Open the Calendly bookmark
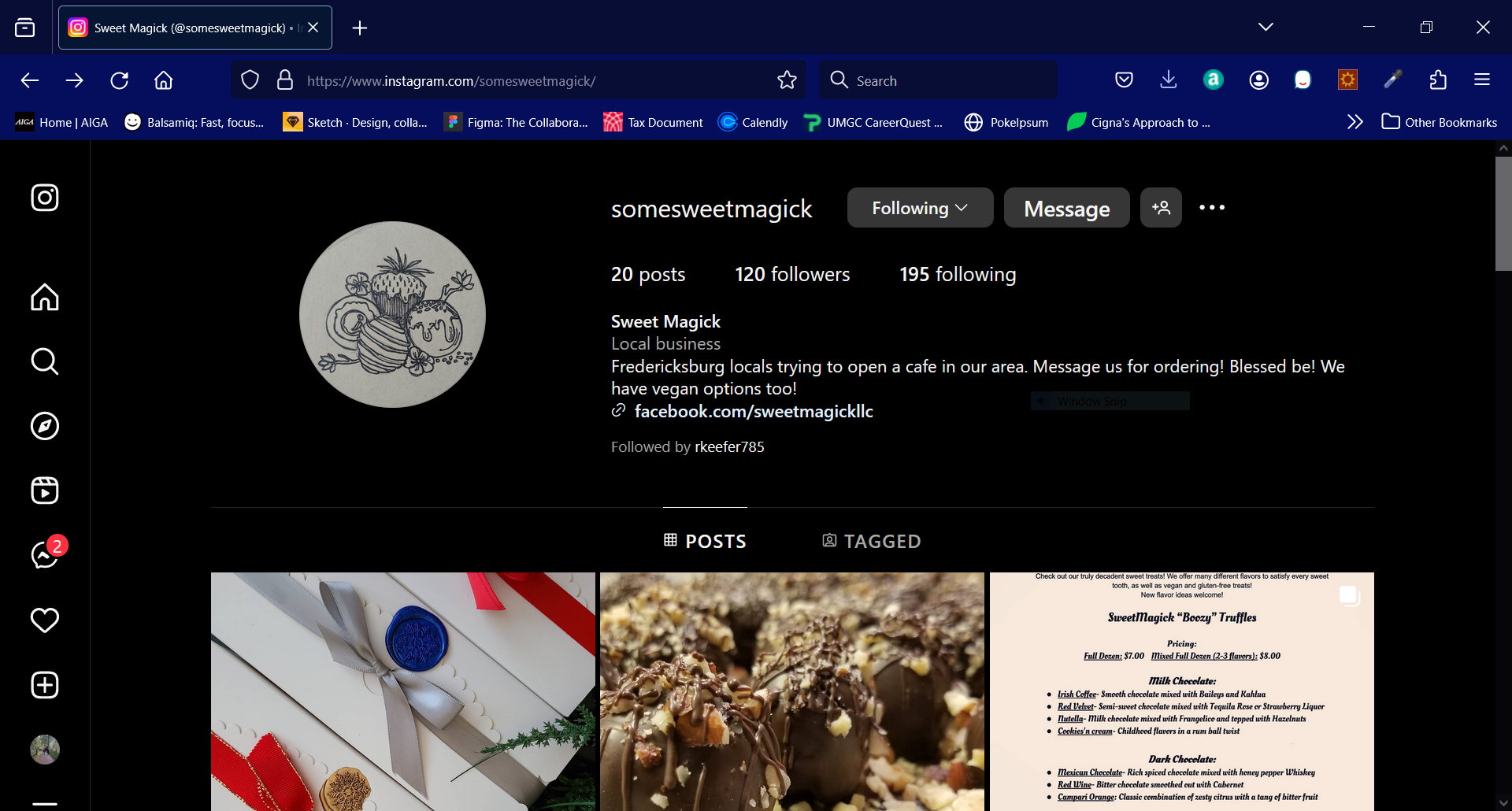 pos(753,122)
